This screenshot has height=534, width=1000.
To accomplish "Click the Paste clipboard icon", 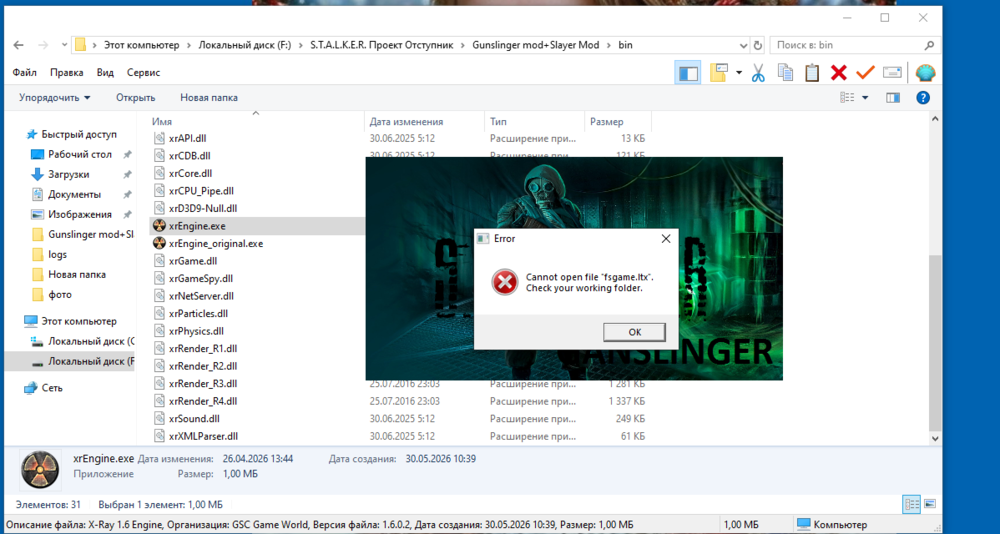I will tap(812, 73).
